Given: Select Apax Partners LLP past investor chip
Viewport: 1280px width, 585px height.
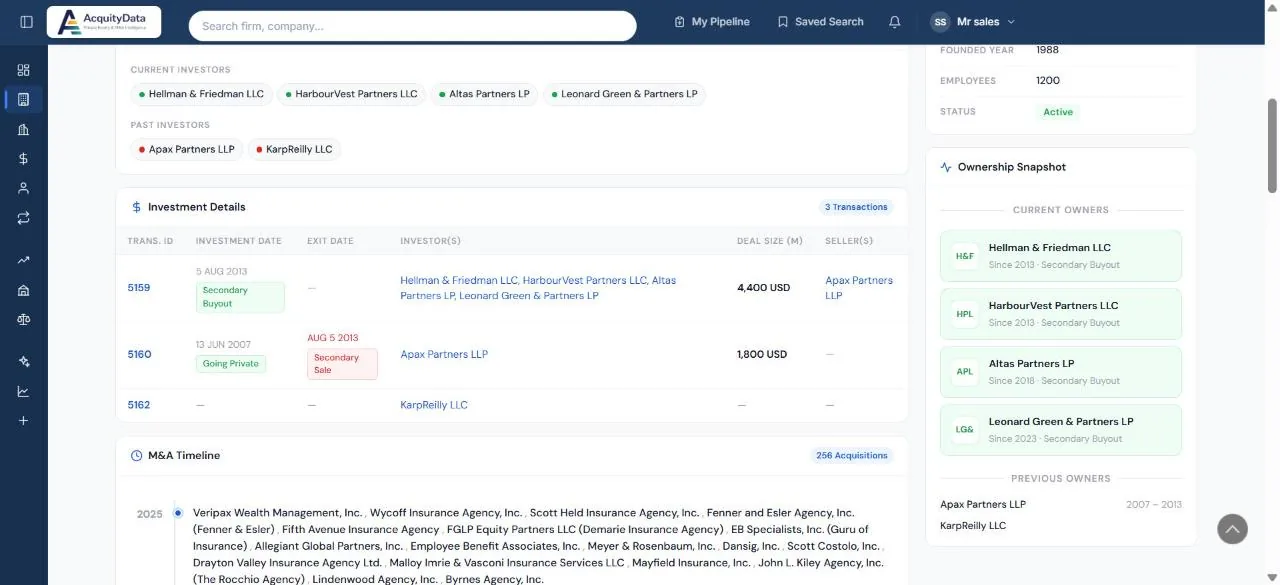Looking at the screenshot, I should [186, 150].
